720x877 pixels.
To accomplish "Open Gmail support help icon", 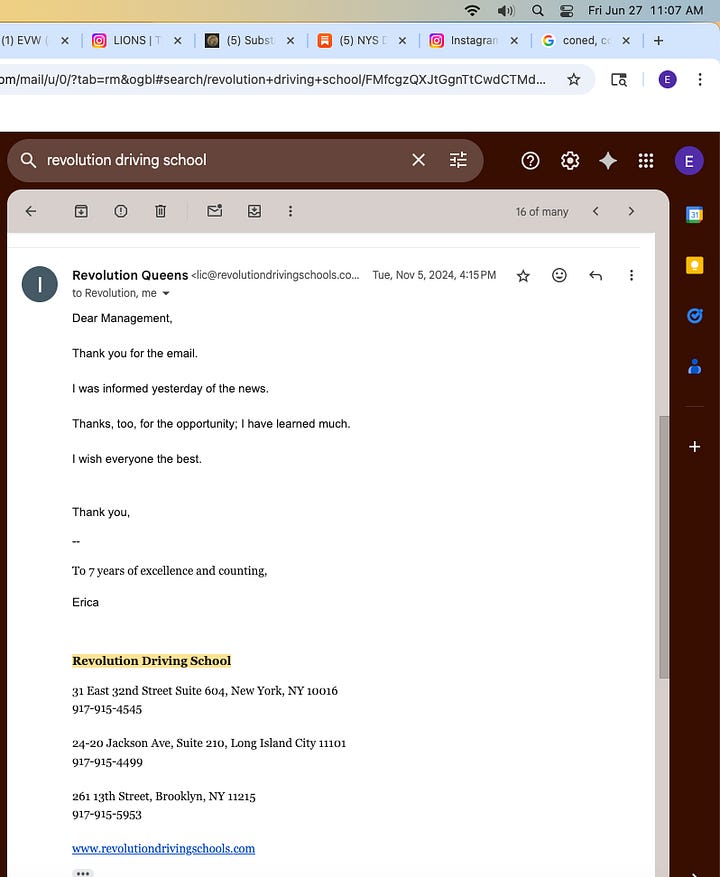I will (530, 161).
